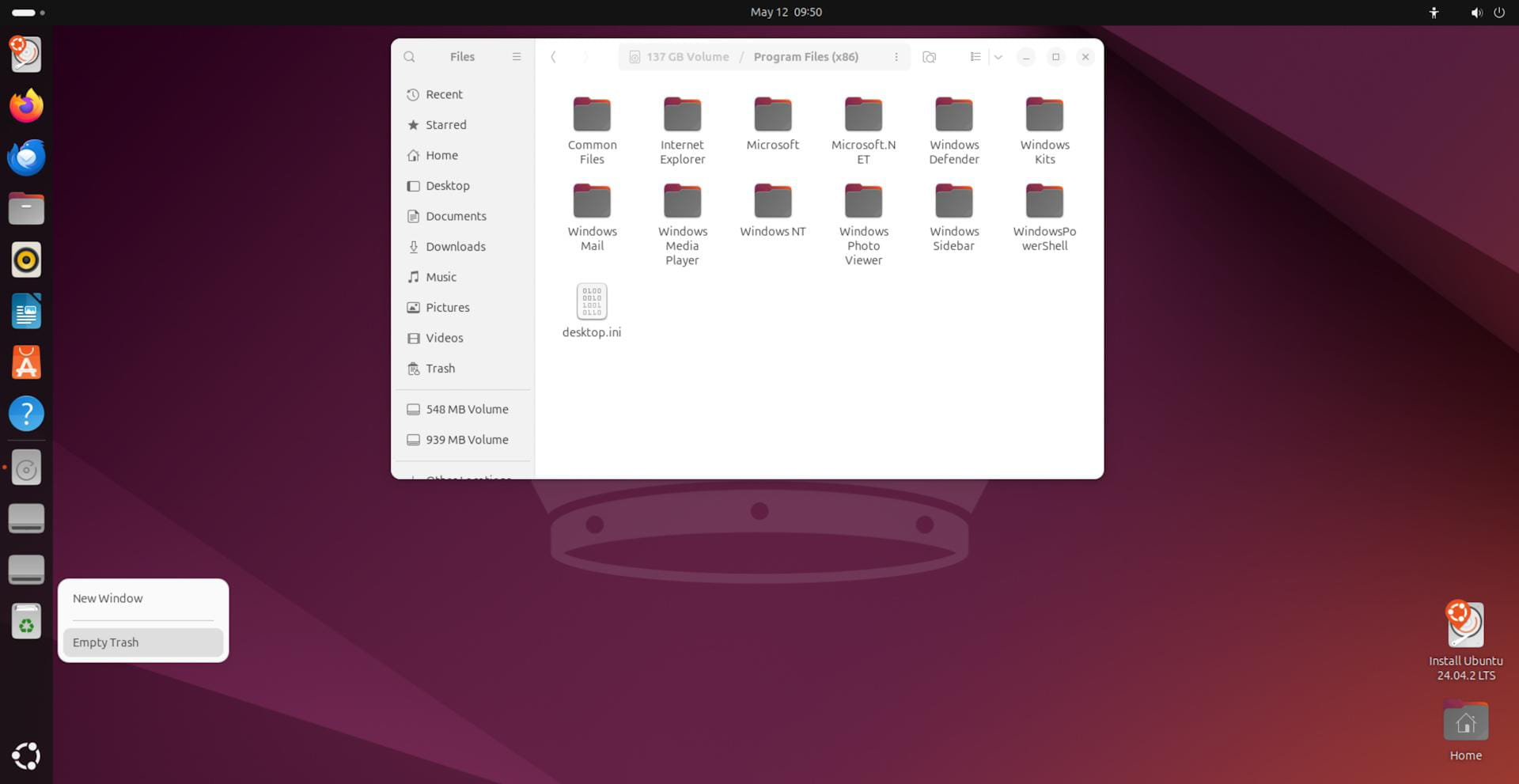Select the Microsoft.NET folder
This screenshot has width=1519, height=784.
point(863,131)
